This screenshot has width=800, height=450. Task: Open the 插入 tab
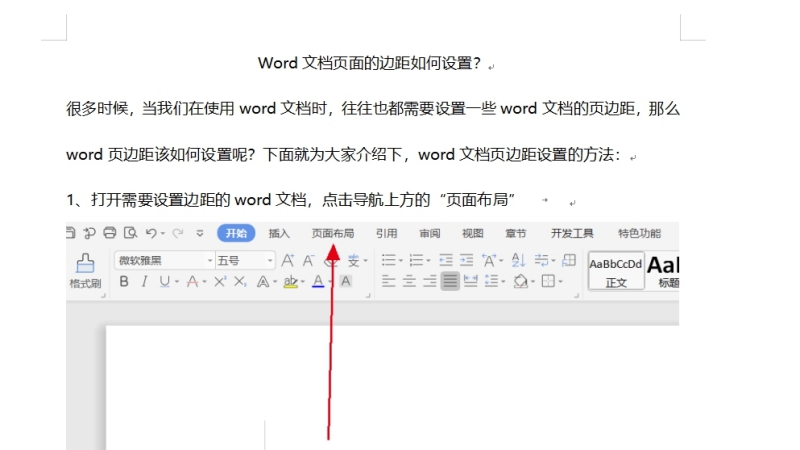click(279, 234)
